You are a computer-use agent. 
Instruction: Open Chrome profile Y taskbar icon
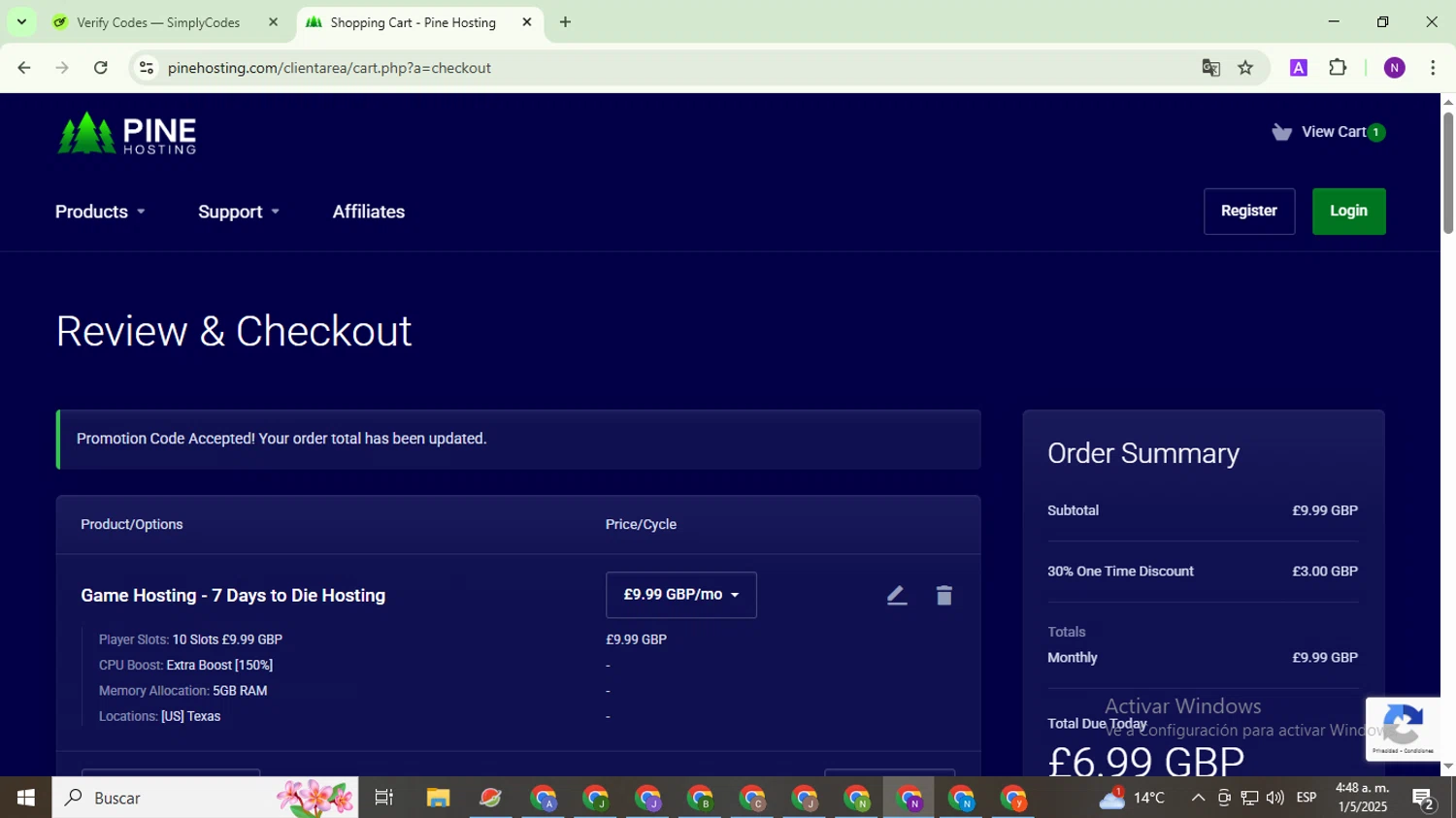click(1013, 798)
